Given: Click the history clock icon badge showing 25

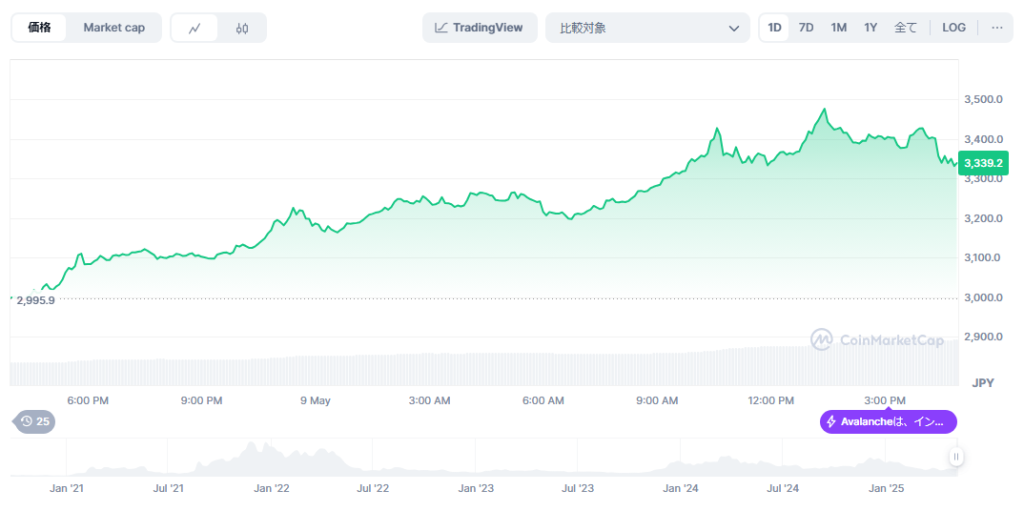Looking at the screenshot, I should 34,422.
